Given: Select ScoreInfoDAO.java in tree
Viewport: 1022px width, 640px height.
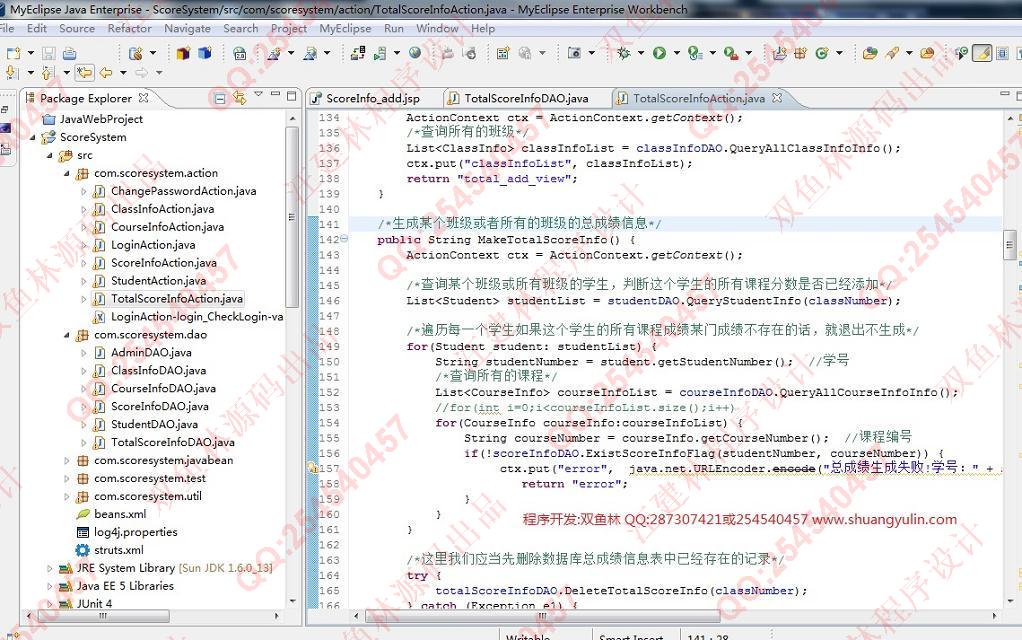Looking at the screenshot, I should pos(159,407).
